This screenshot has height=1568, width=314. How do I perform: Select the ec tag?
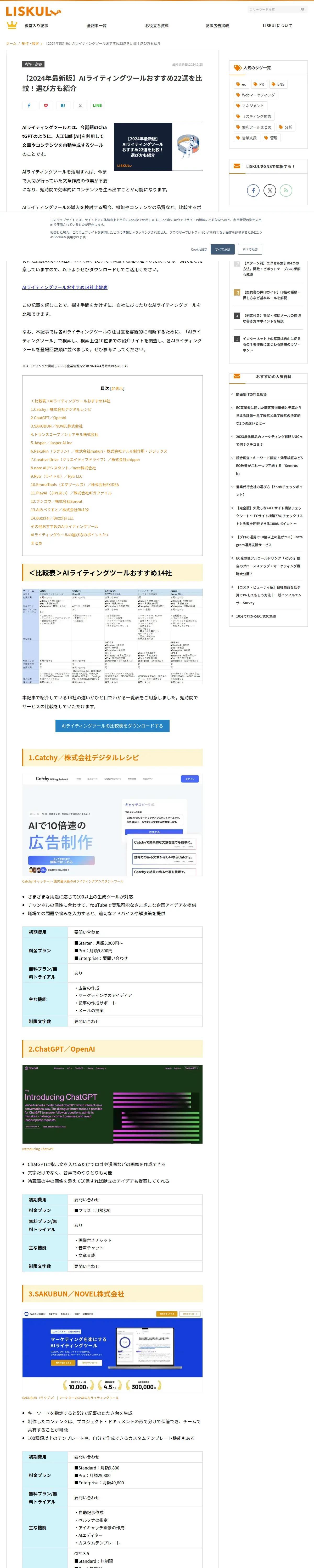pos(242,85)
